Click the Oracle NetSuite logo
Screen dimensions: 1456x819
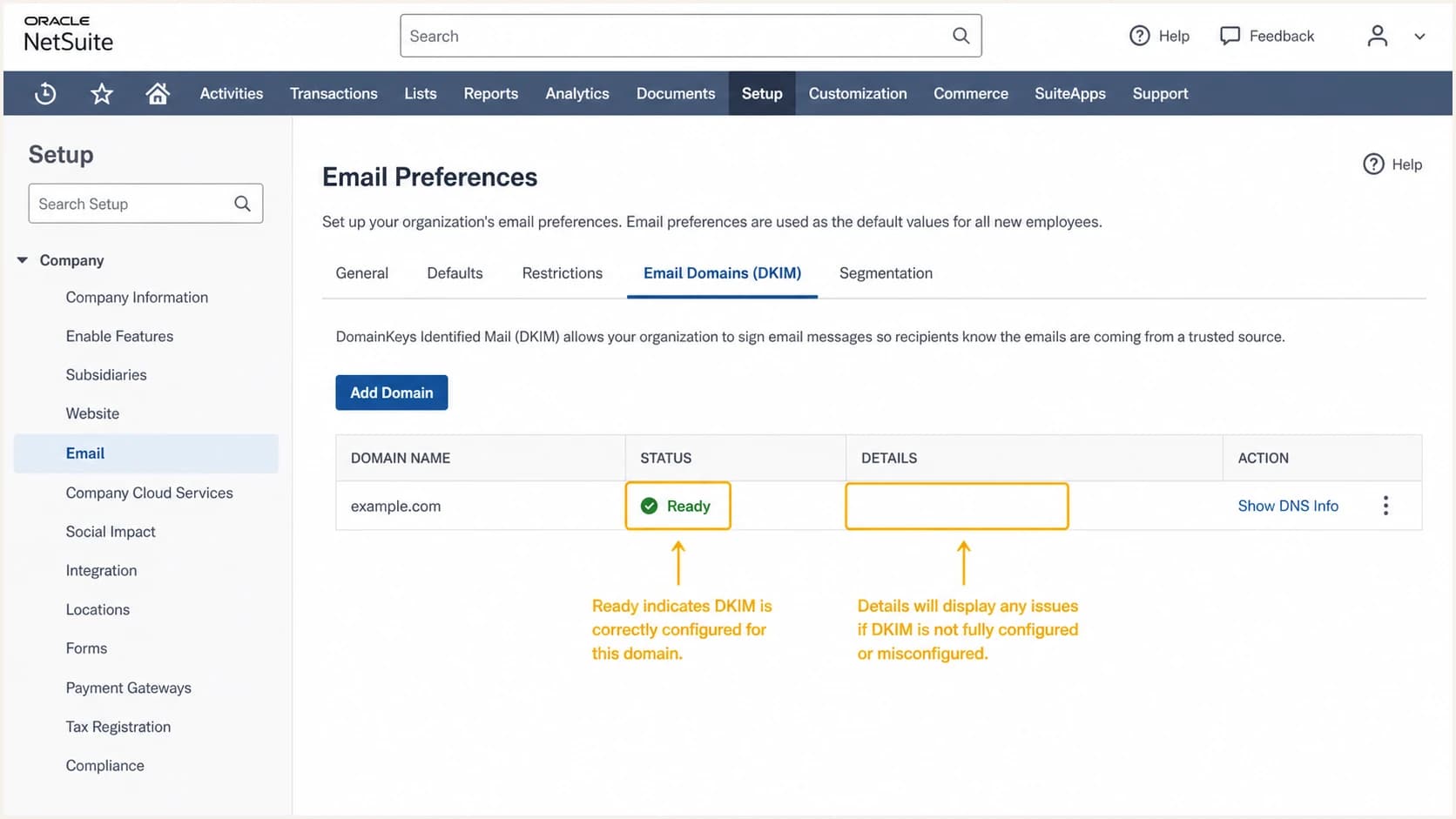pyautogui.click(x=68, y=34)
